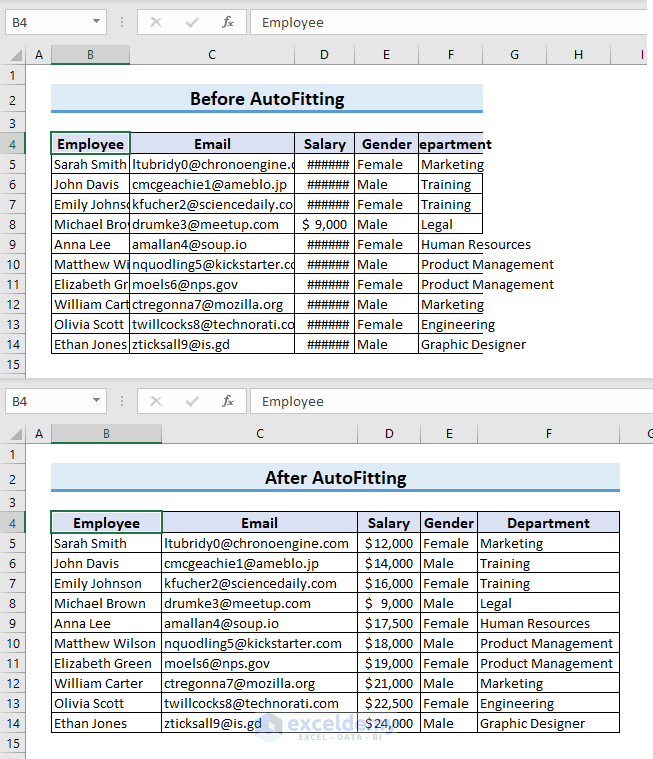Click 'Olivia Scott' cell in Before AutoFitting table
The height and width of the screenshot is (759, 653).
91,325
